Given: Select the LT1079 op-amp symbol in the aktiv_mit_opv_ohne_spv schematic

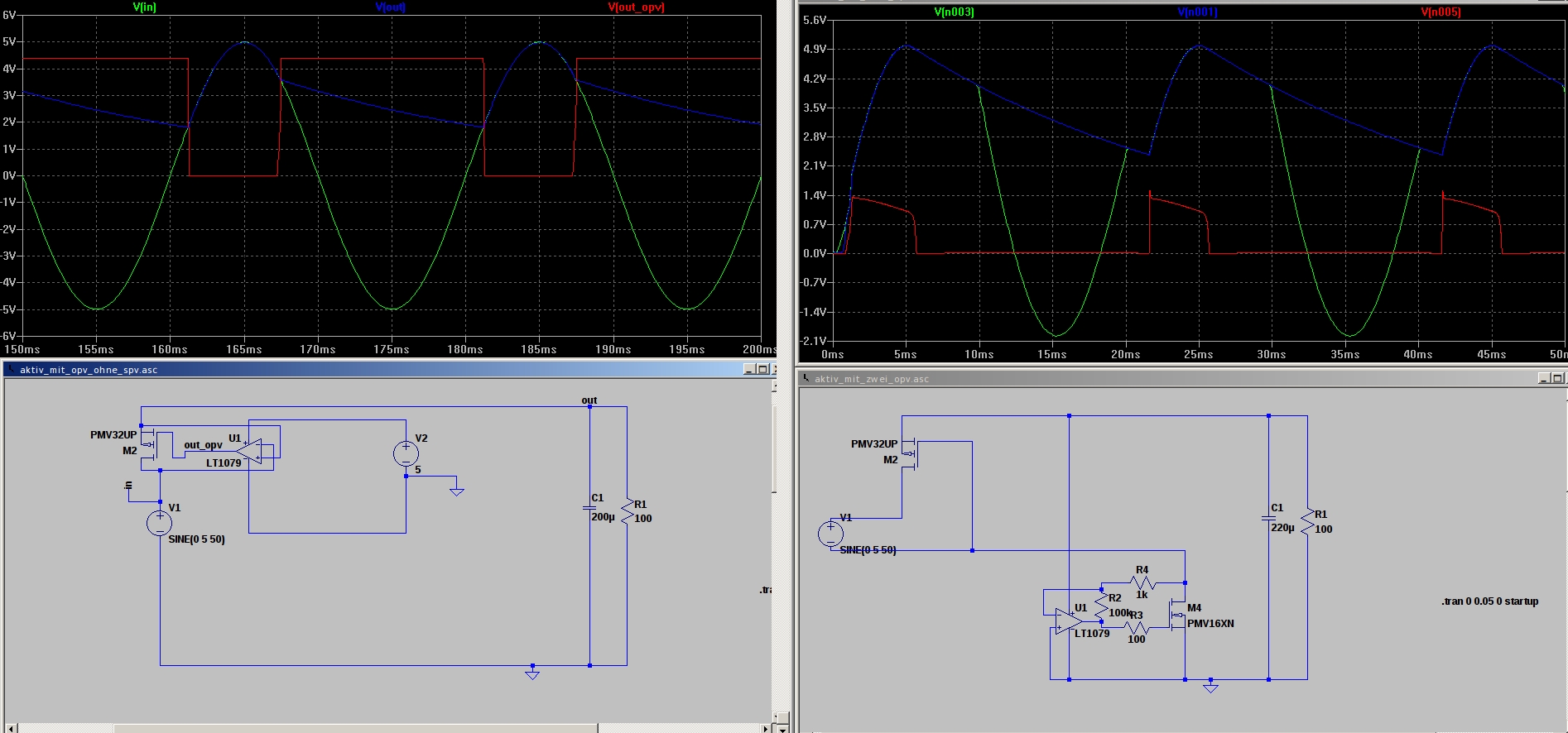Looking at the screenshot, I should pyautogui.click(x=249, y=451).
